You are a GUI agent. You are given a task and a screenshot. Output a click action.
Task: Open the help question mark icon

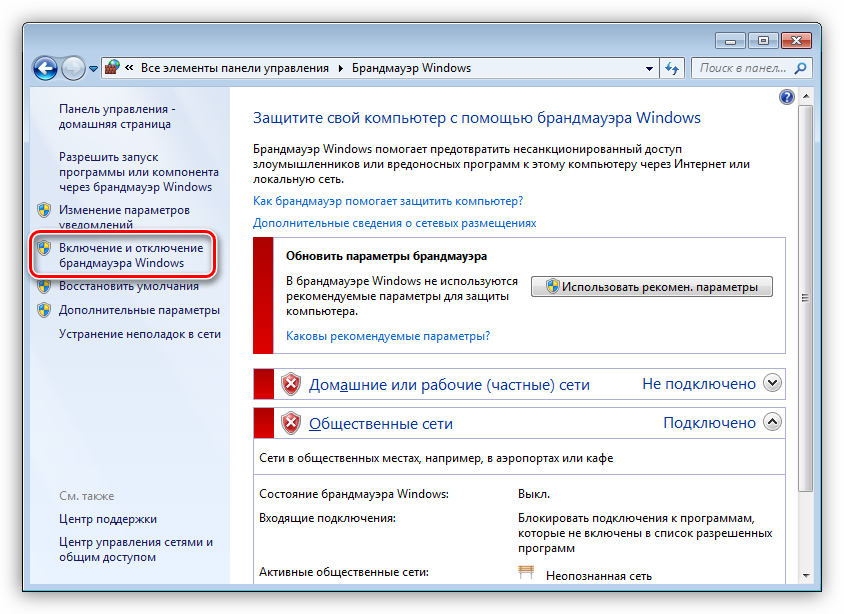click(x=786, y=97)
